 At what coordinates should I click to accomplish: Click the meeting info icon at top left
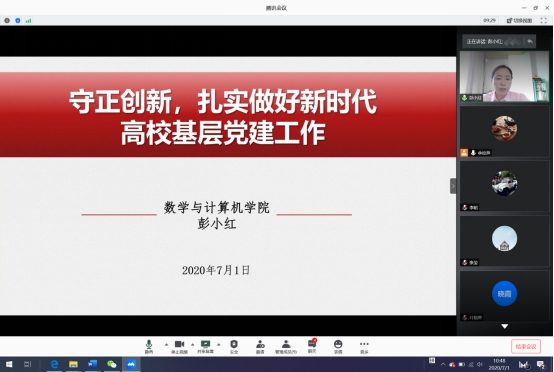pos(7,20)
